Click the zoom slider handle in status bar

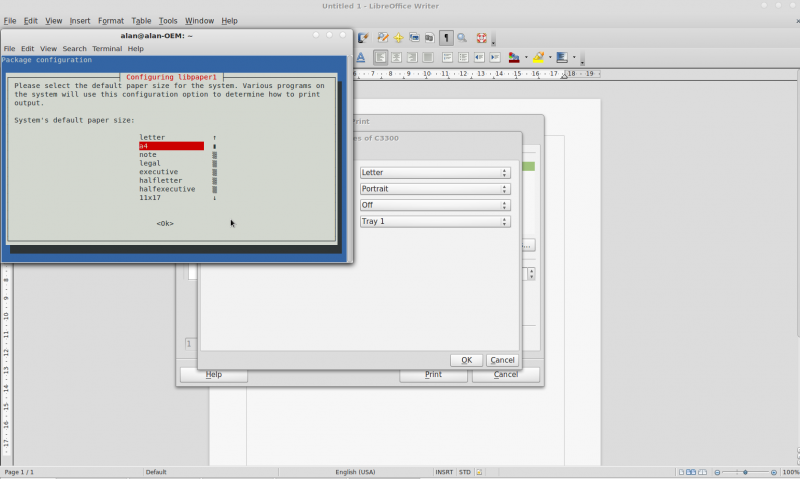point(745,472)
